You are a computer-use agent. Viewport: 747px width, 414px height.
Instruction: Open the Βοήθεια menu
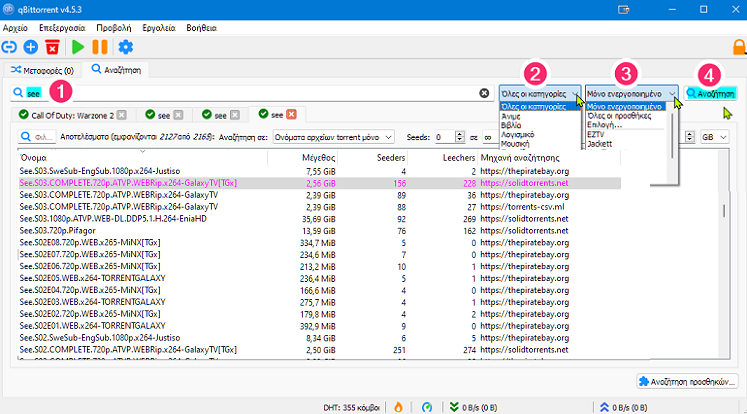[202, 28]
